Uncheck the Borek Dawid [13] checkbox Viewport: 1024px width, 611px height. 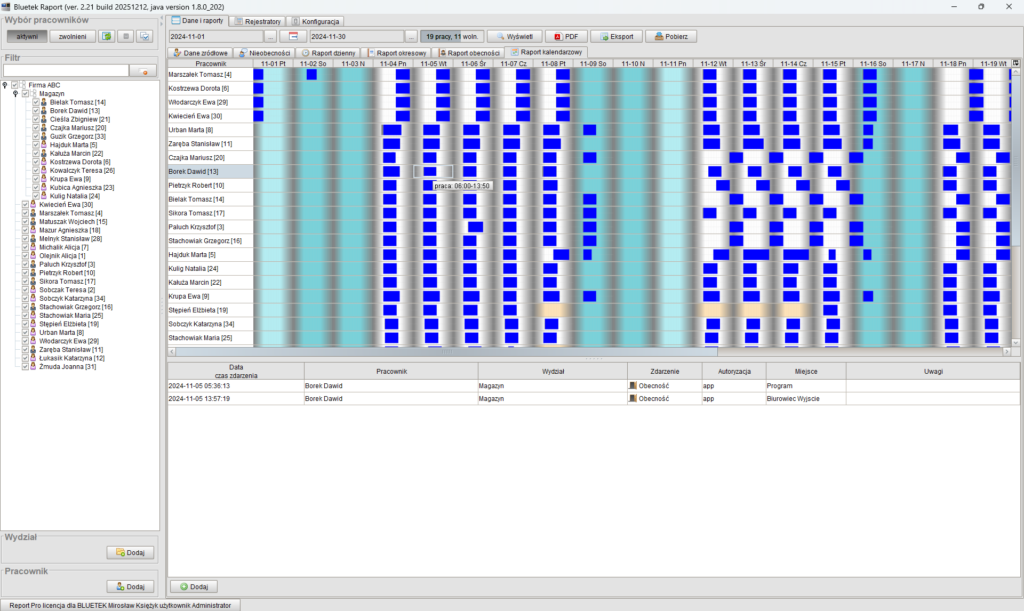pos(37,110)
